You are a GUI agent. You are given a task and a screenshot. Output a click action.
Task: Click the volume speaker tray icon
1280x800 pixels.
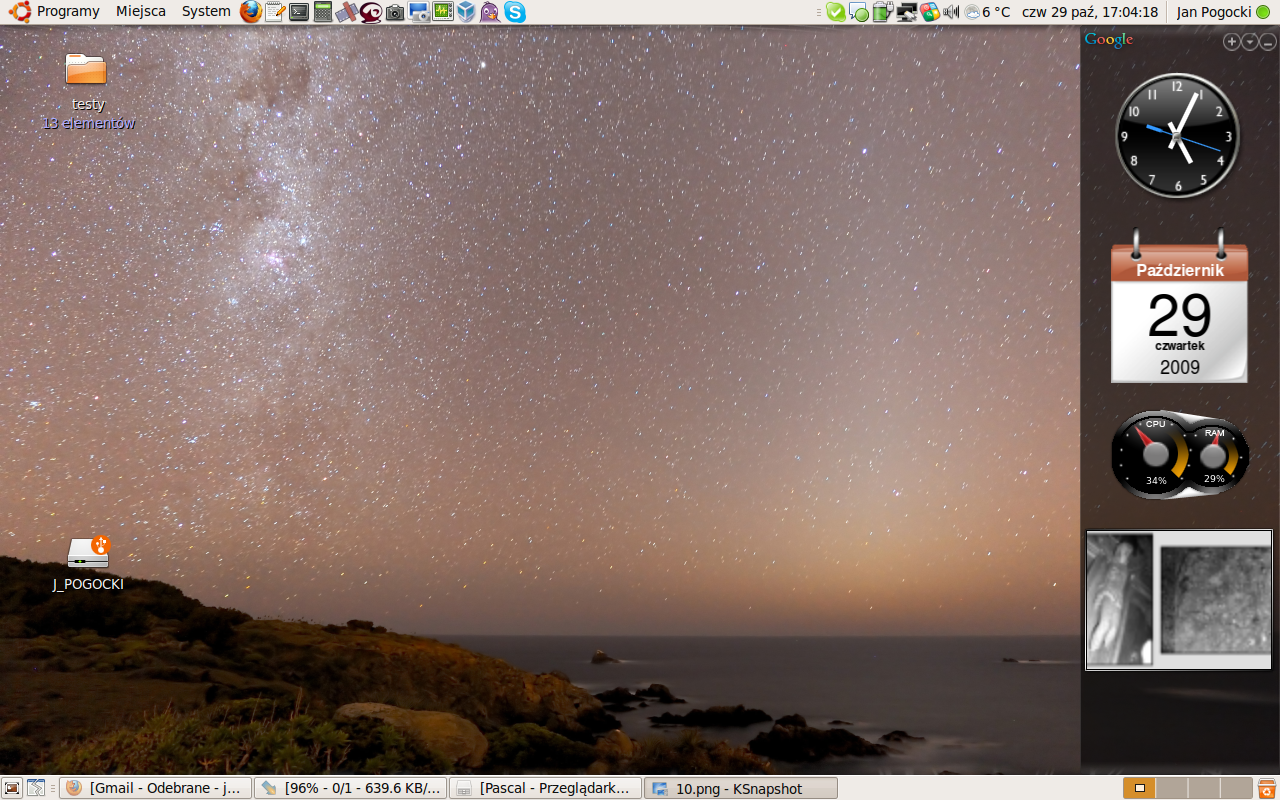[951, 12]
